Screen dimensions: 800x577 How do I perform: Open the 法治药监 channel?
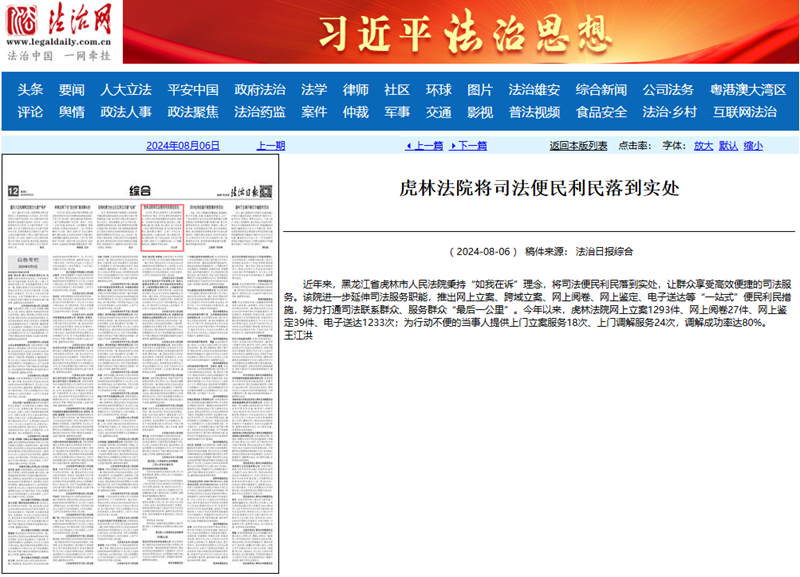pos(260,112)
